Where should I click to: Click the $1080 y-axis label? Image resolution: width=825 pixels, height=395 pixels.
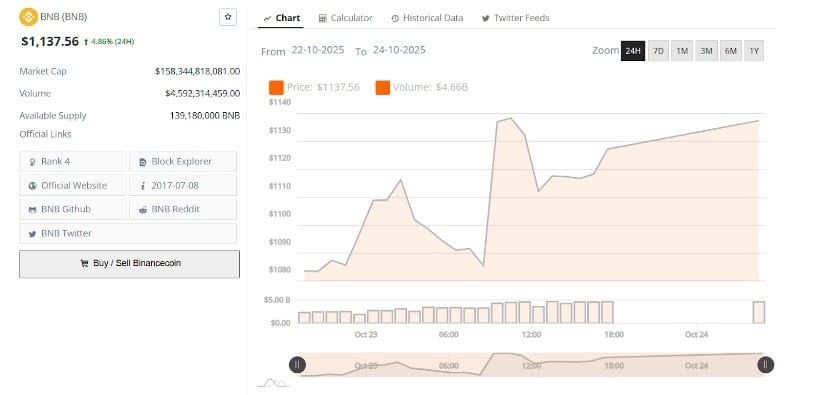[x=279, y=270]
